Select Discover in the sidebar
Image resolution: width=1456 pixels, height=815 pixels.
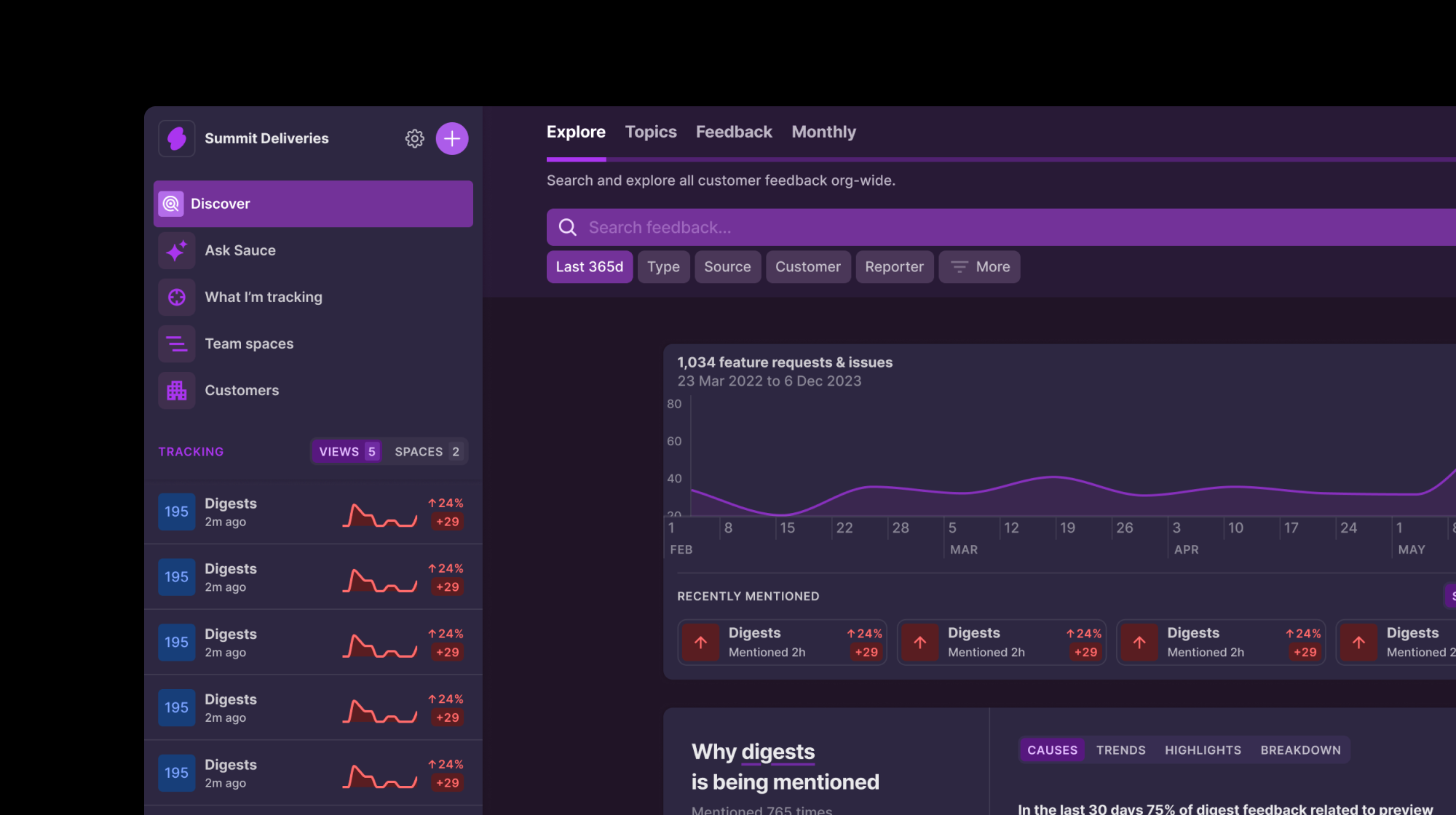click(x=313, y=204)
